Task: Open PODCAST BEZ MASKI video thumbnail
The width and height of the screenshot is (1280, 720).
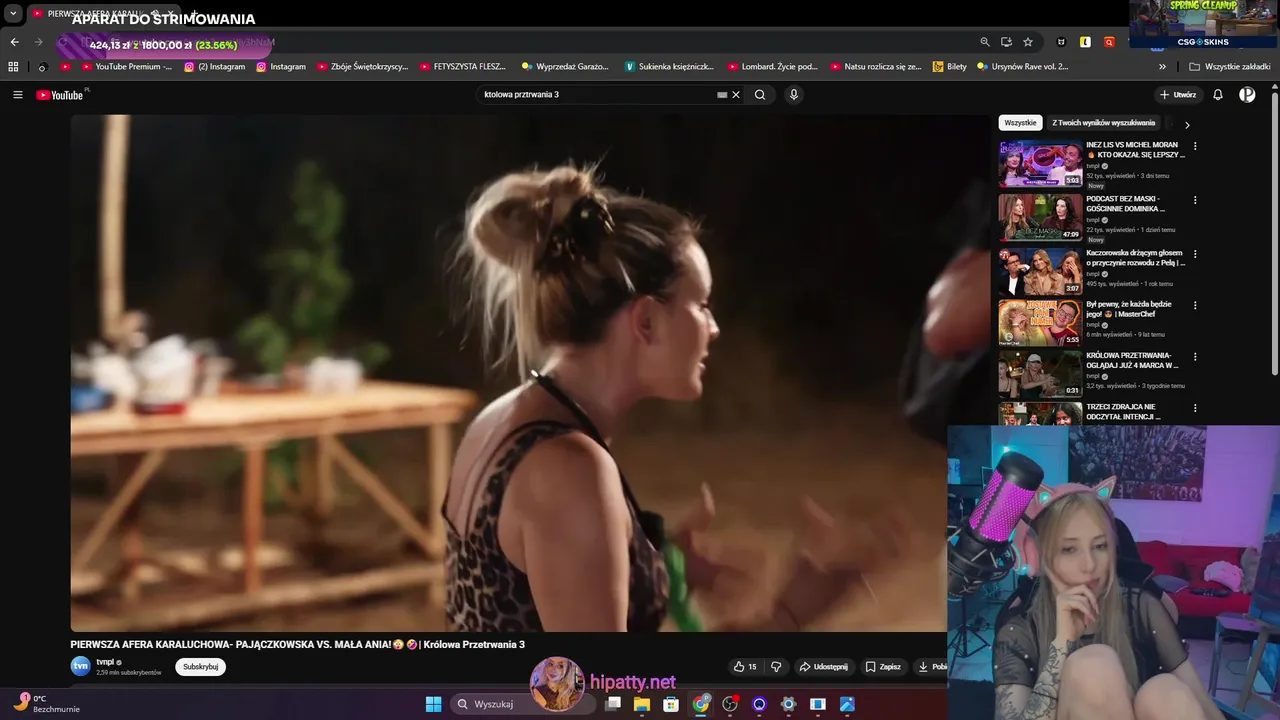Action: coord(1040,217)
